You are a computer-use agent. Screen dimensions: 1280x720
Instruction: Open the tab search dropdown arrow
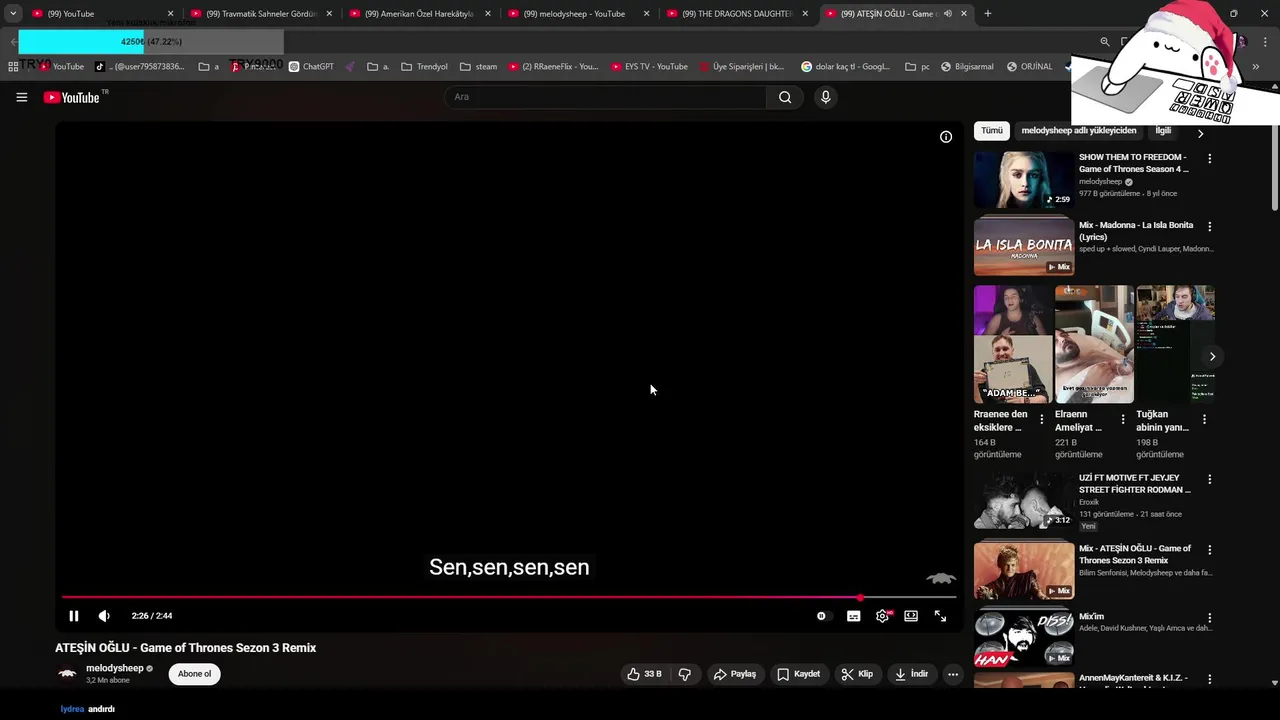tap(13, 14)
